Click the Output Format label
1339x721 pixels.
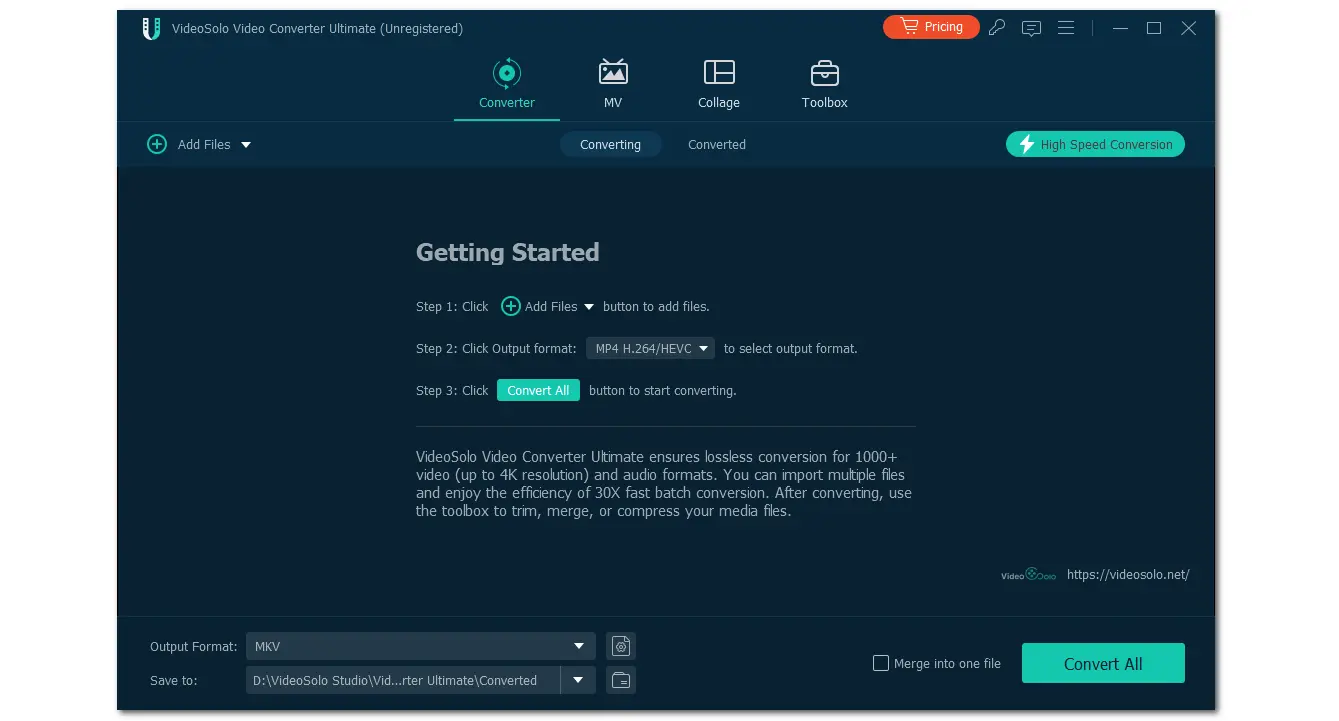click(194, 646)
